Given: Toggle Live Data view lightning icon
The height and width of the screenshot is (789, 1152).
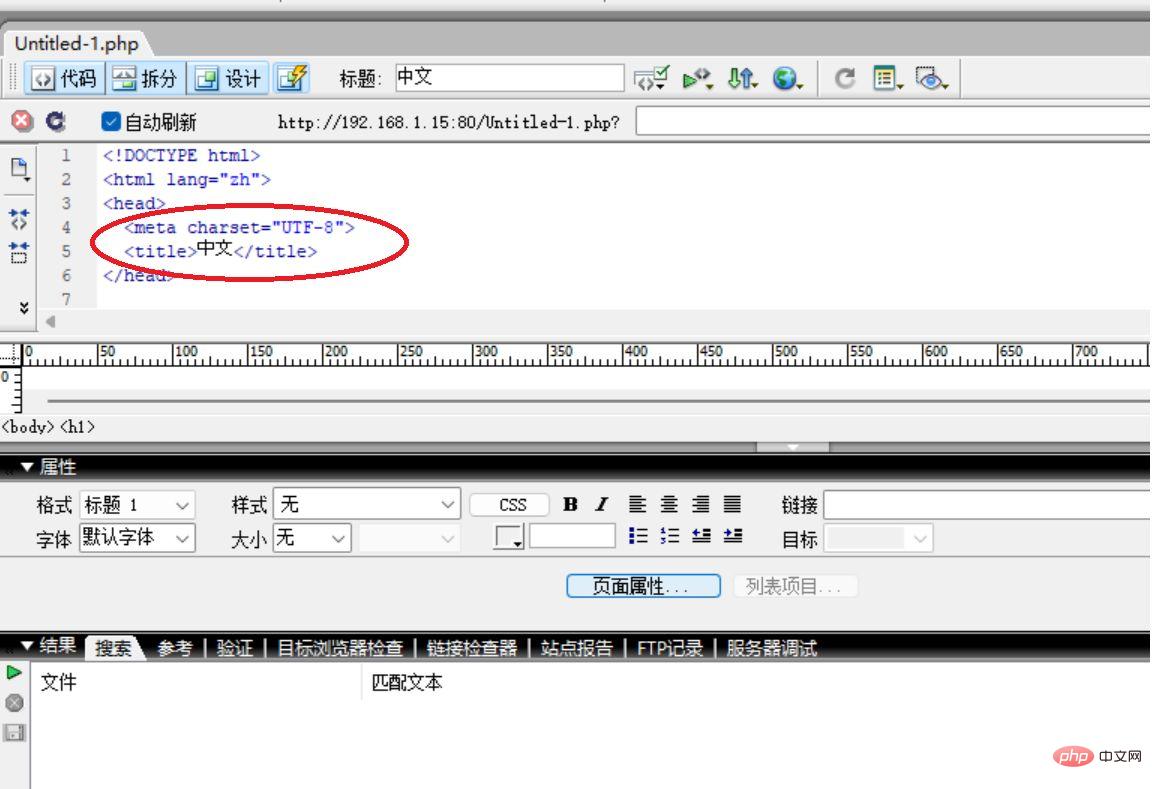Looking at the screenshot, I should (x=292, y=78).
